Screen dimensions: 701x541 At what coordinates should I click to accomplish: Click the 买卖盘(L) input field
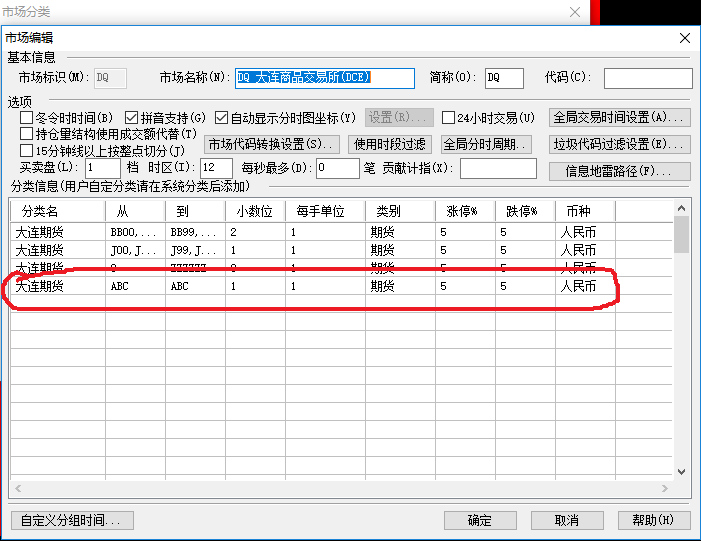[102, 168]
